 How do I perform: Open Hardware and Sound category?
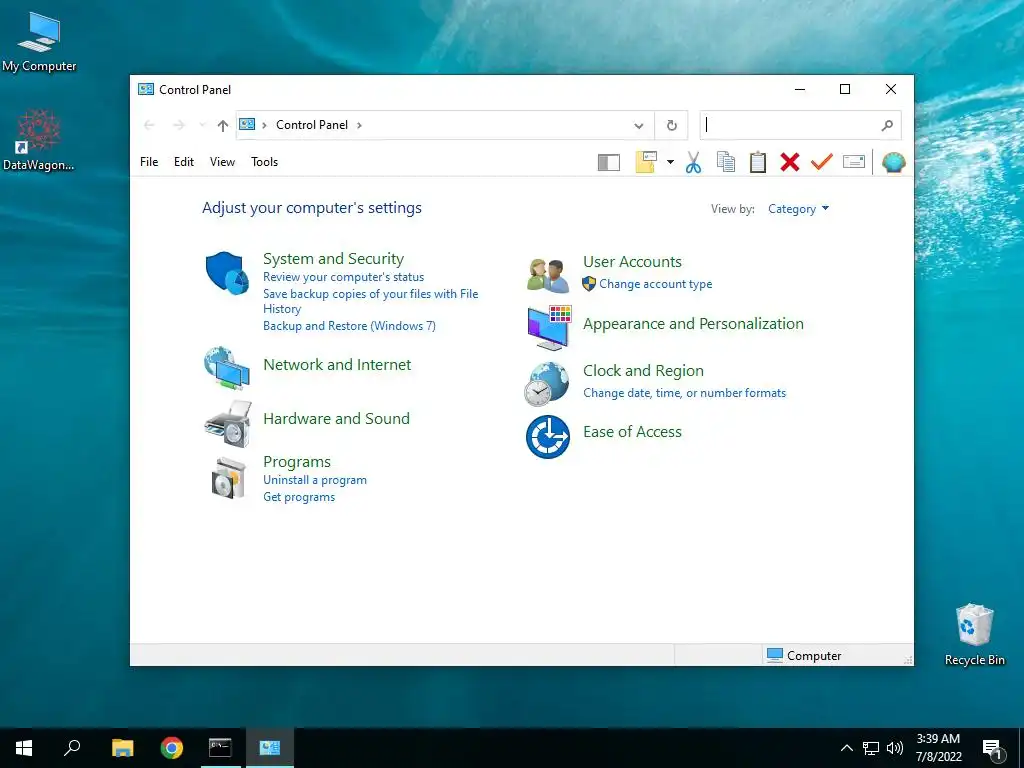(x=336, y=419)
